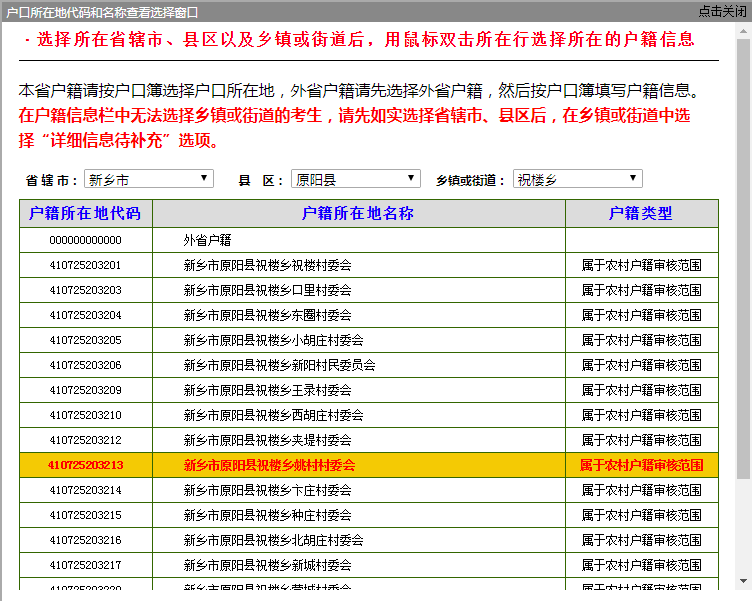Click 户籍类型 cell in 口里村委会 row
This screenshot has height=601, width=752.
click(x=642, y=290)
